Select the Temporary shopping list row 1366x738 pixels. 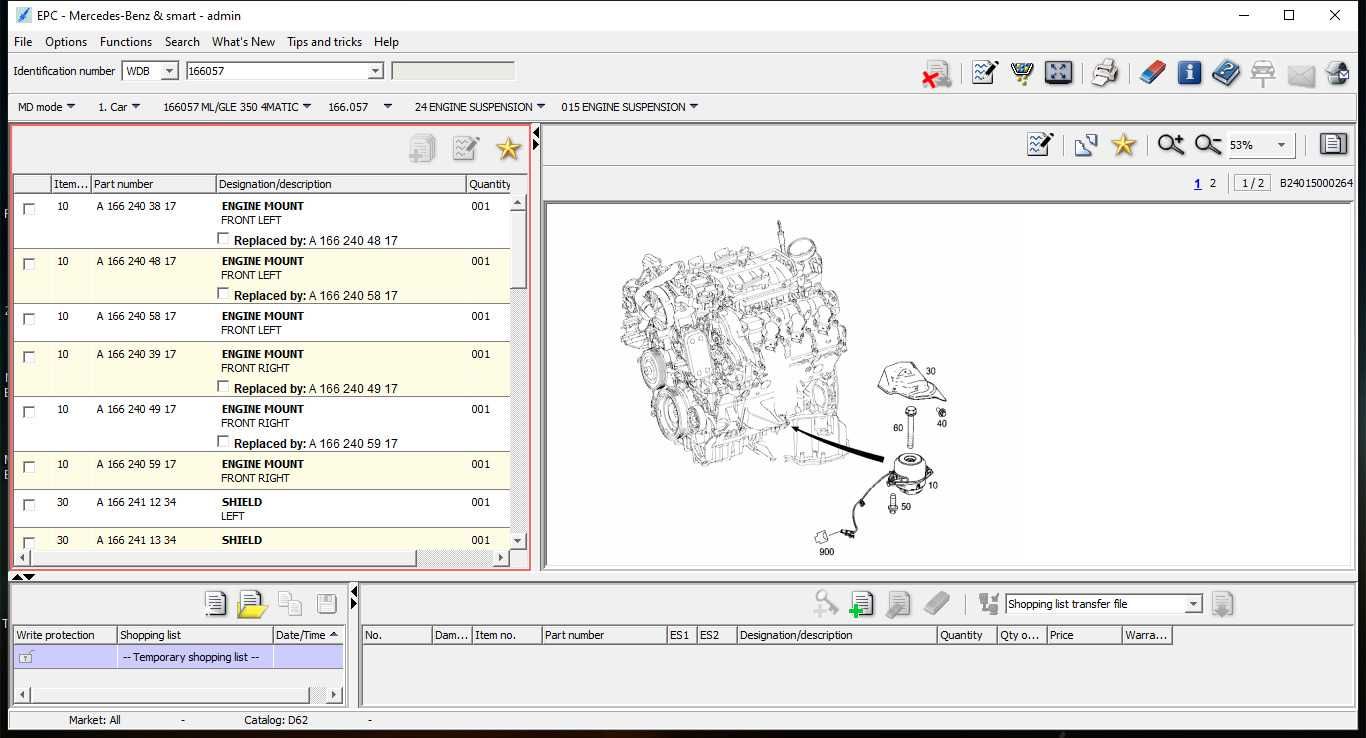pyautogui.click(x=178, y=657)
